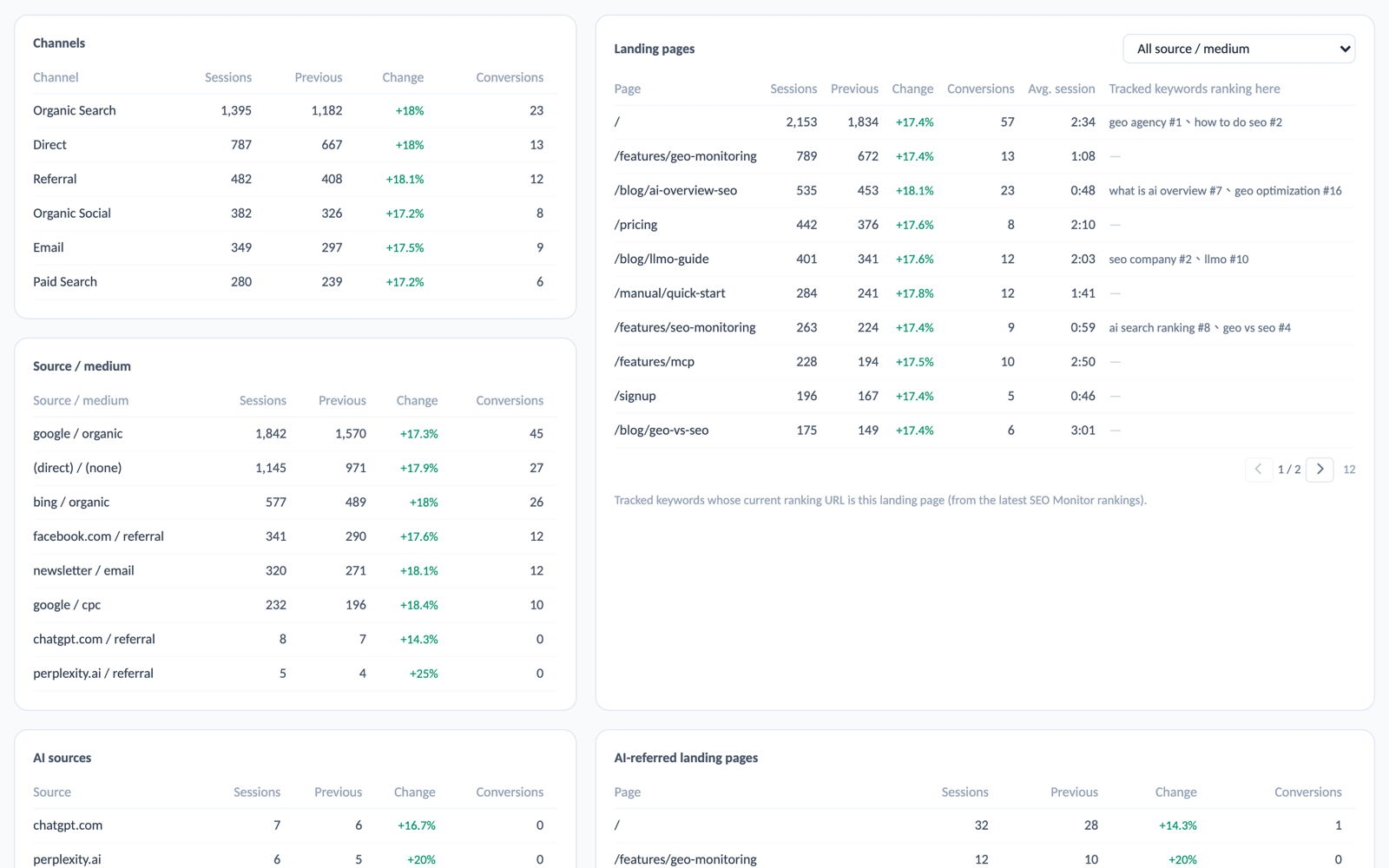Click keyword 'geo optimization #16'
Image resolution: width=1389 pixels, height=868 pixels.
1288,191
